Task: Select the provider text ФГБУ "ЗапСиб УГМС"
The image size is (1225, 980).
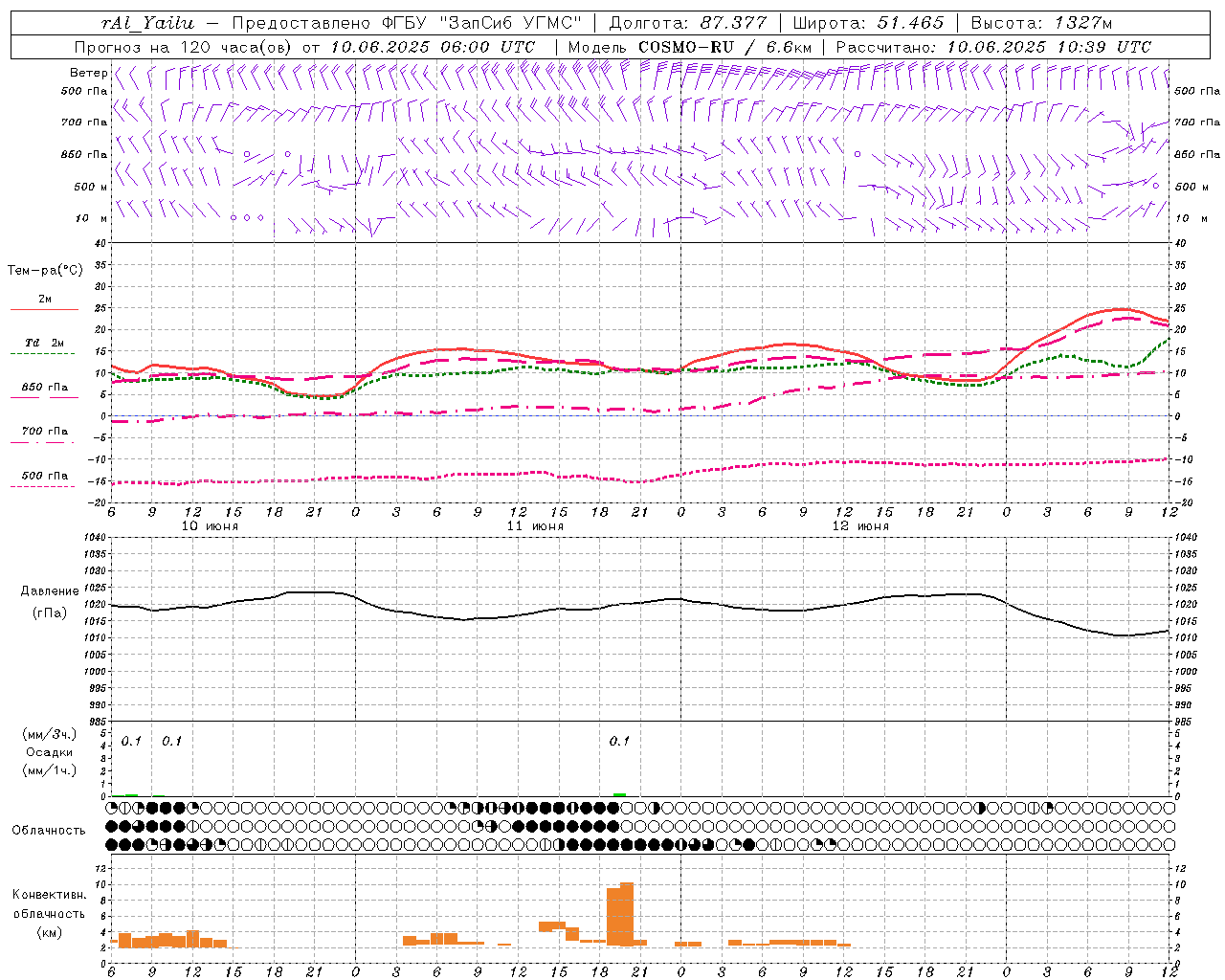Action: [x=482, y=23]
